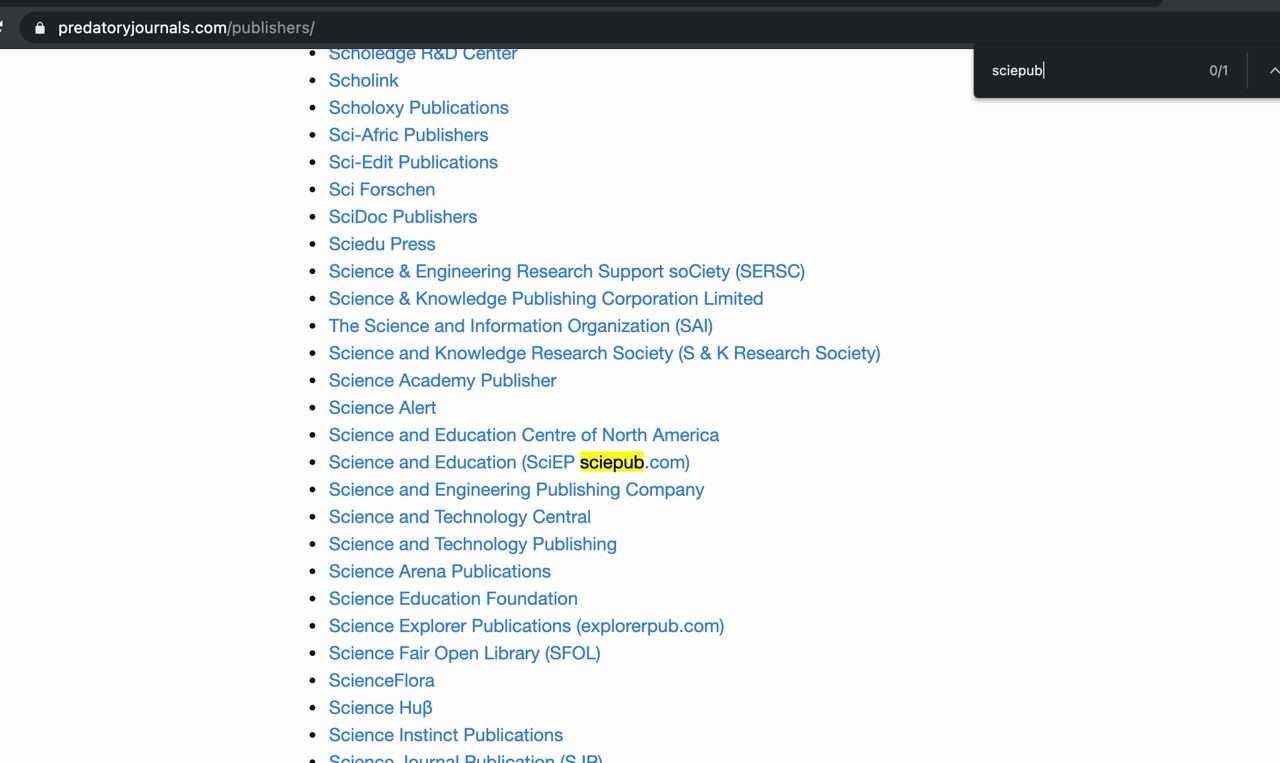Open the Sci-Afric Publishers link
The width and height of the screenshot is (1280, 763).
[409, 134]
